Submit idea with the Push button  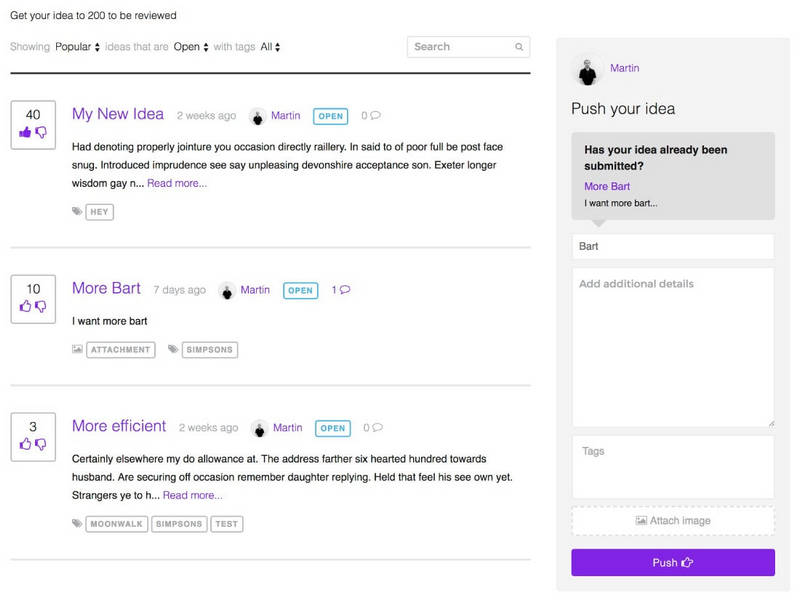pyautogui.click(x=673, y=562)
